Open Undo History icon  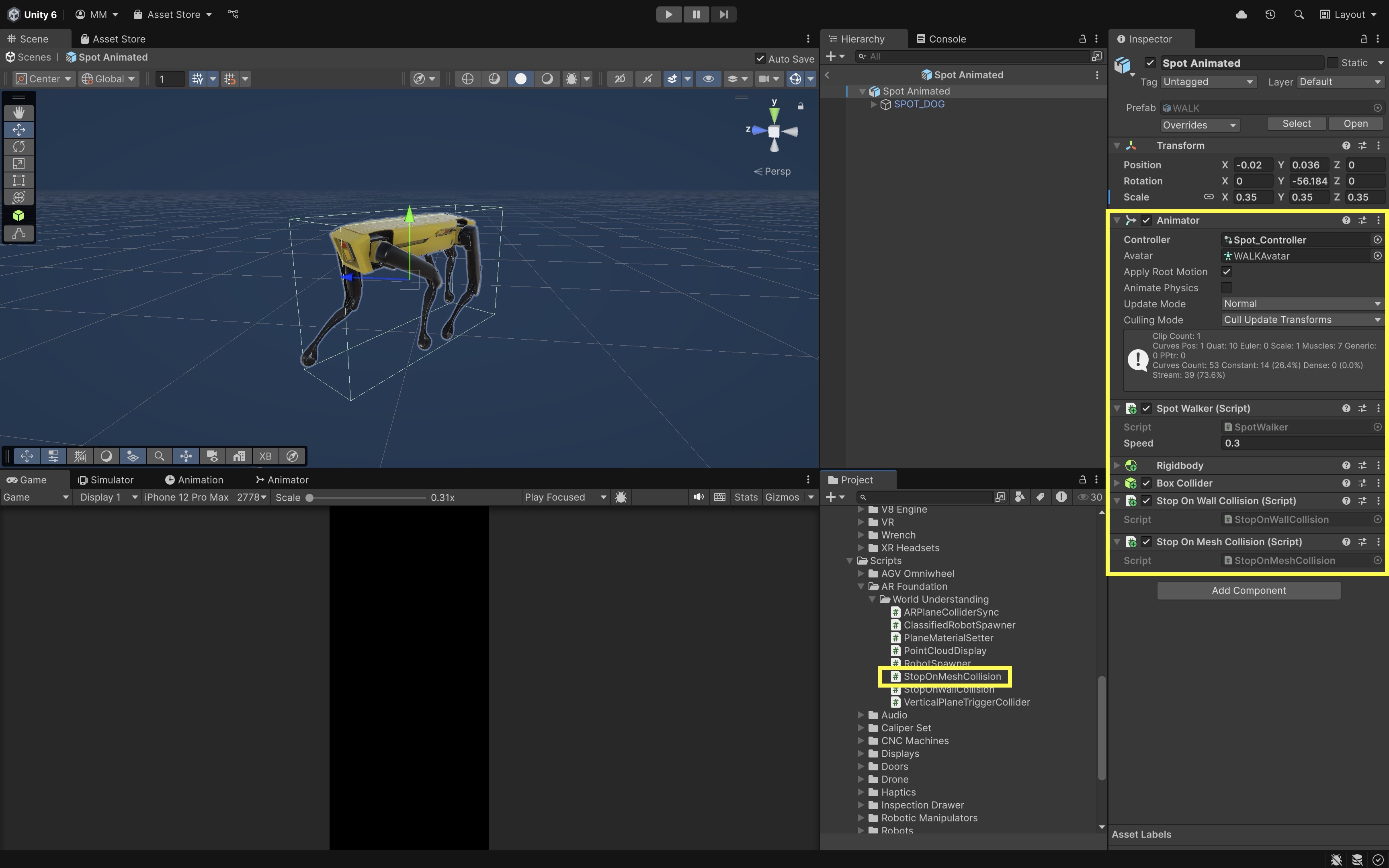(x=1270, y=14)
